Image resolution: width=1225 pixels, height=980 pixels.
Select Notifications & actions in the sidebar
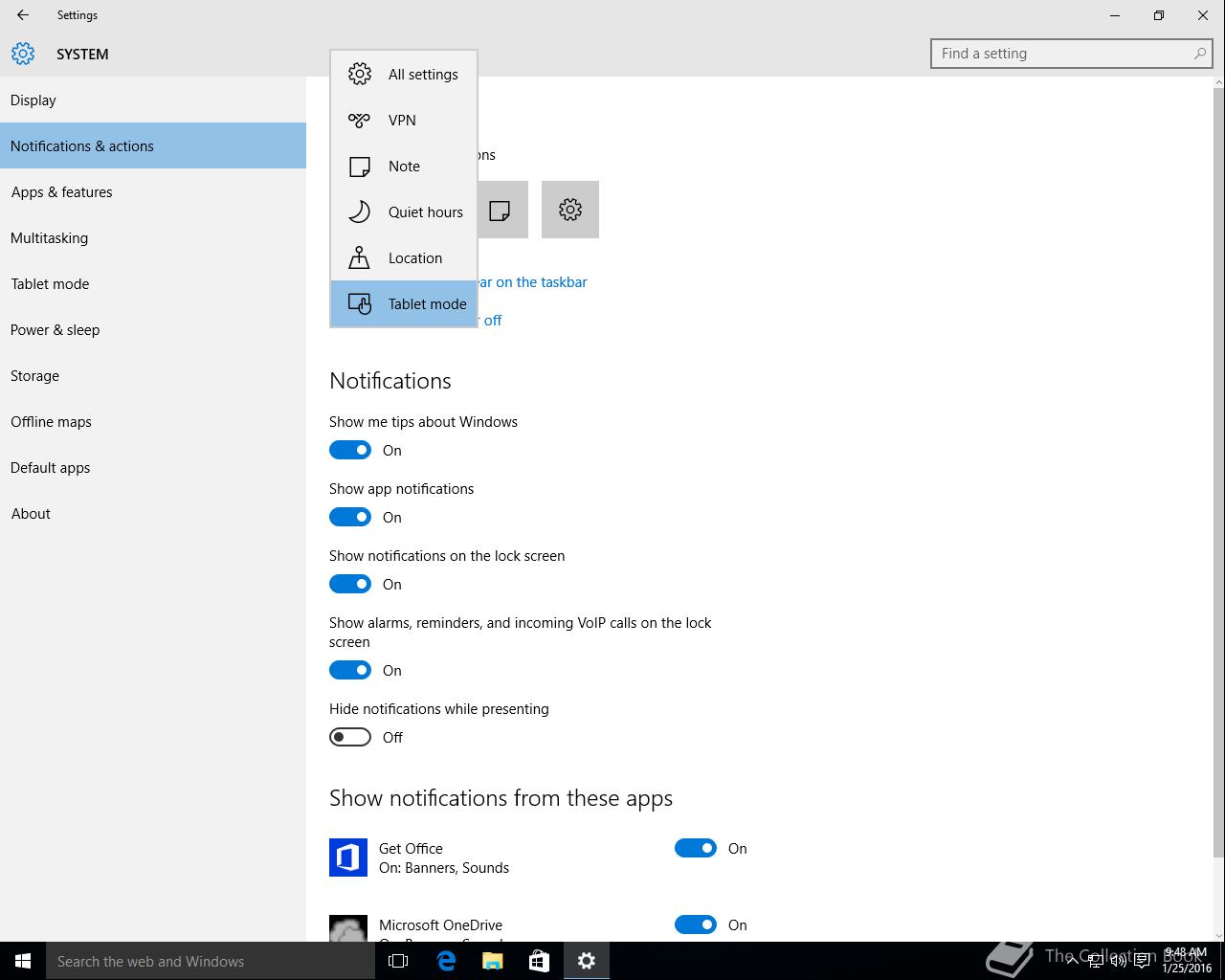[153, 145]
